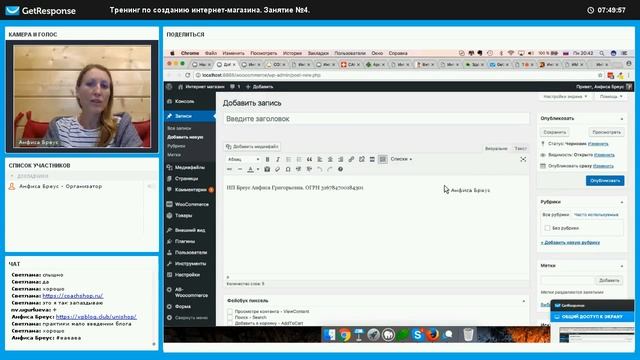Viewport: 640px width, 360px height.
Task: Click Paste as text icon
Action: pos(267,169)
